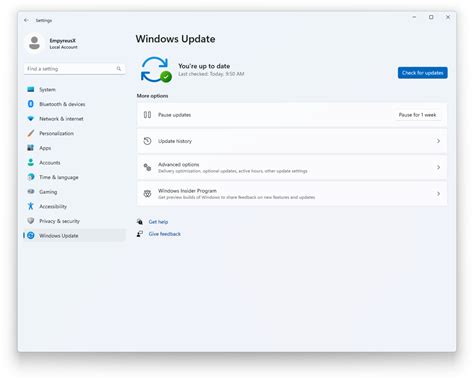Minimize the Settings window
This screenshot has height=380, width=474.
point(414,17)
